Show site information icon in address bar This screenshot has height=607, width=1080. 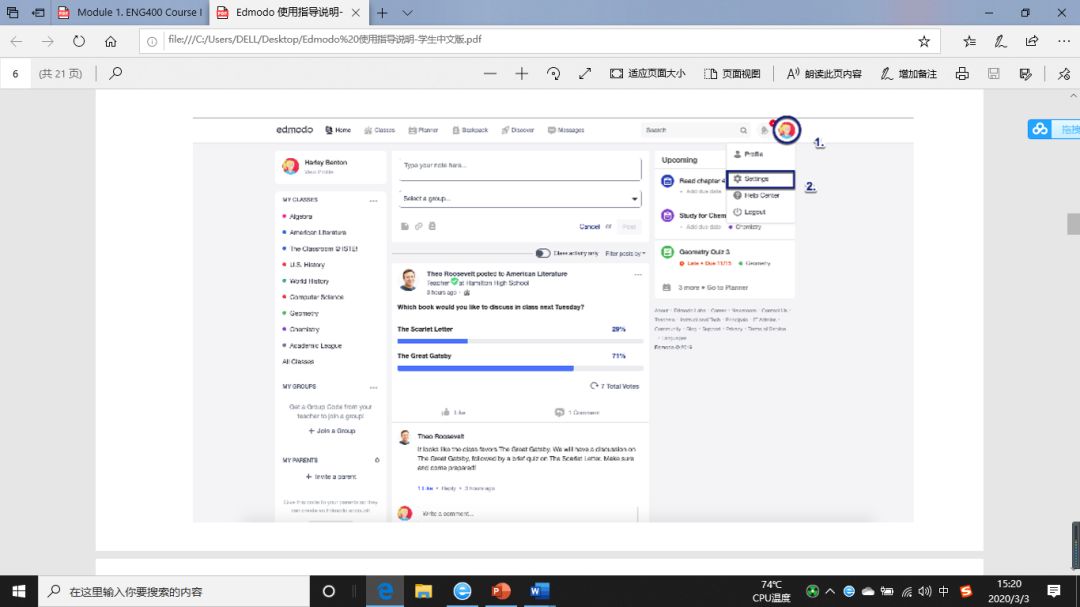click(x=152, y=41)
